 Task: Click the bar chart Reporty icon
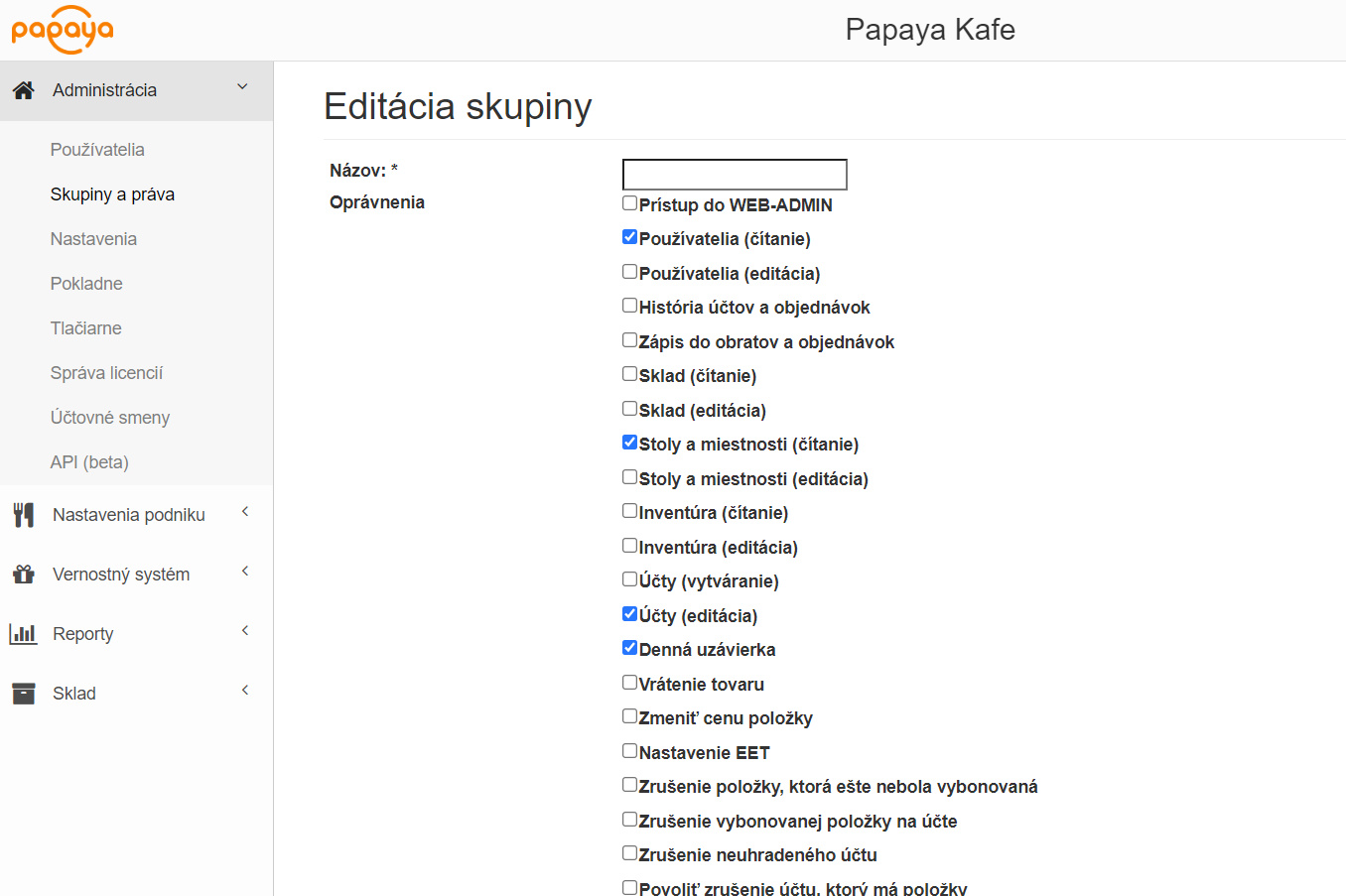[23, 634]
